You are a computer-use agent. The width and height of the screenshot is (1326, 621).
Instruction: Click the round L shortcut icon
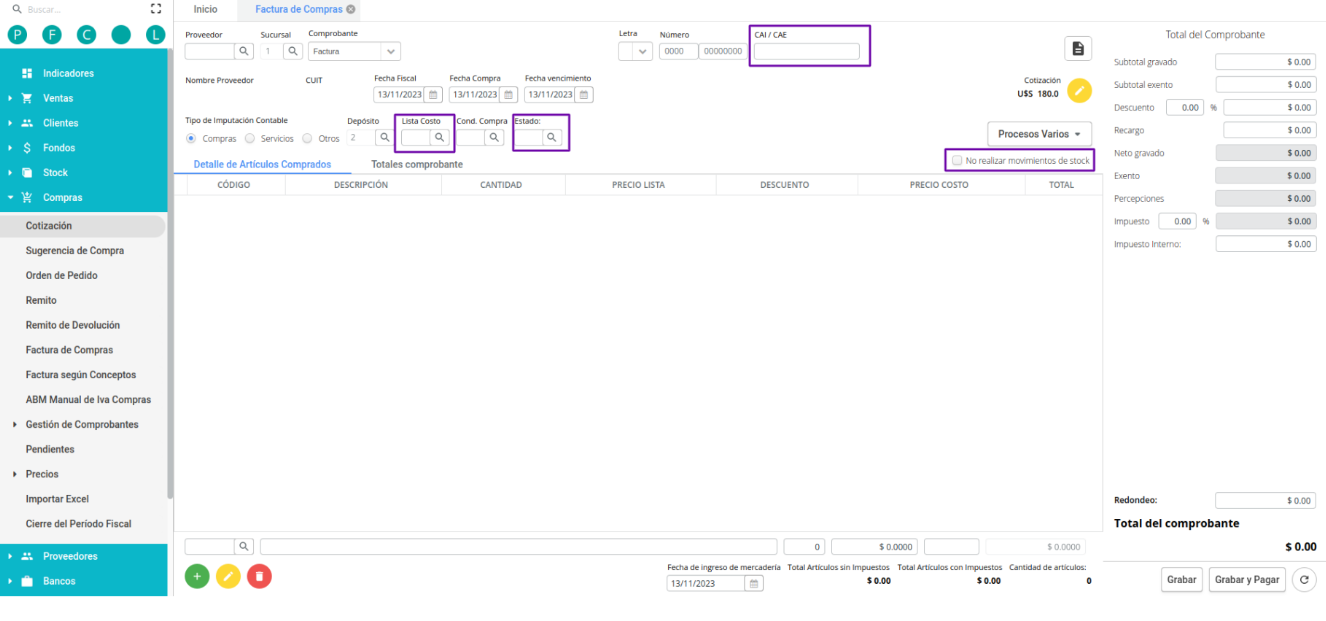[x=155, y=34]
